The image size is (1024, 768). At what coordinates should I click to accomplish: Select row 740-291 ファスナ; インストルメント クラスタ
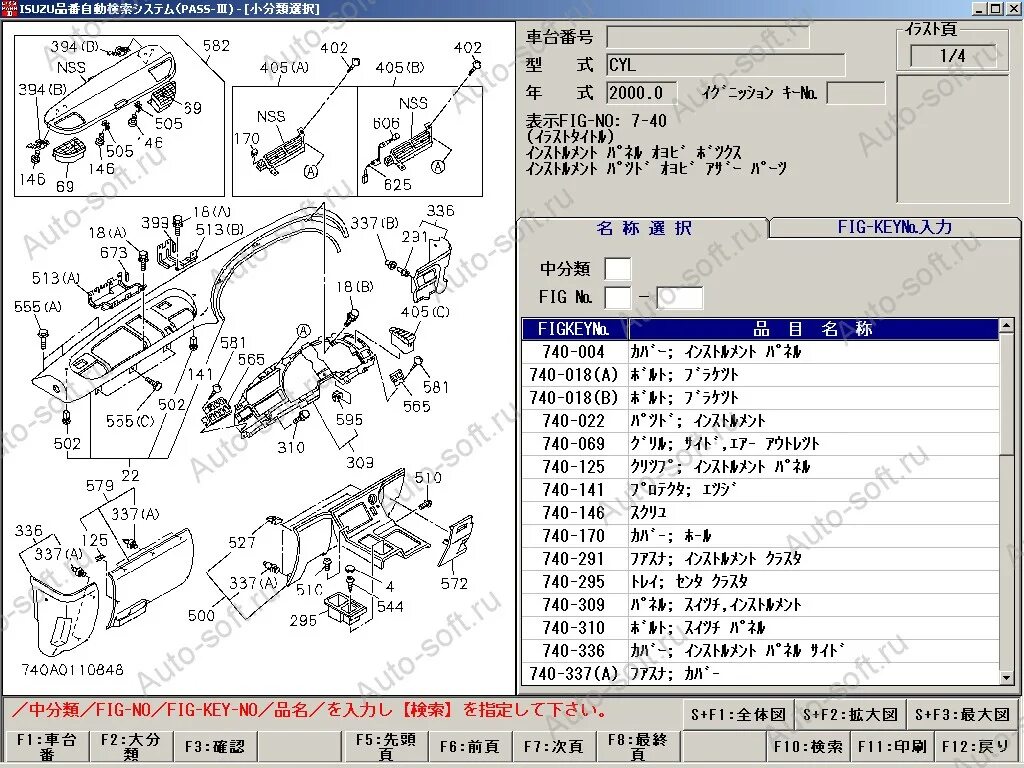(761, 559)
